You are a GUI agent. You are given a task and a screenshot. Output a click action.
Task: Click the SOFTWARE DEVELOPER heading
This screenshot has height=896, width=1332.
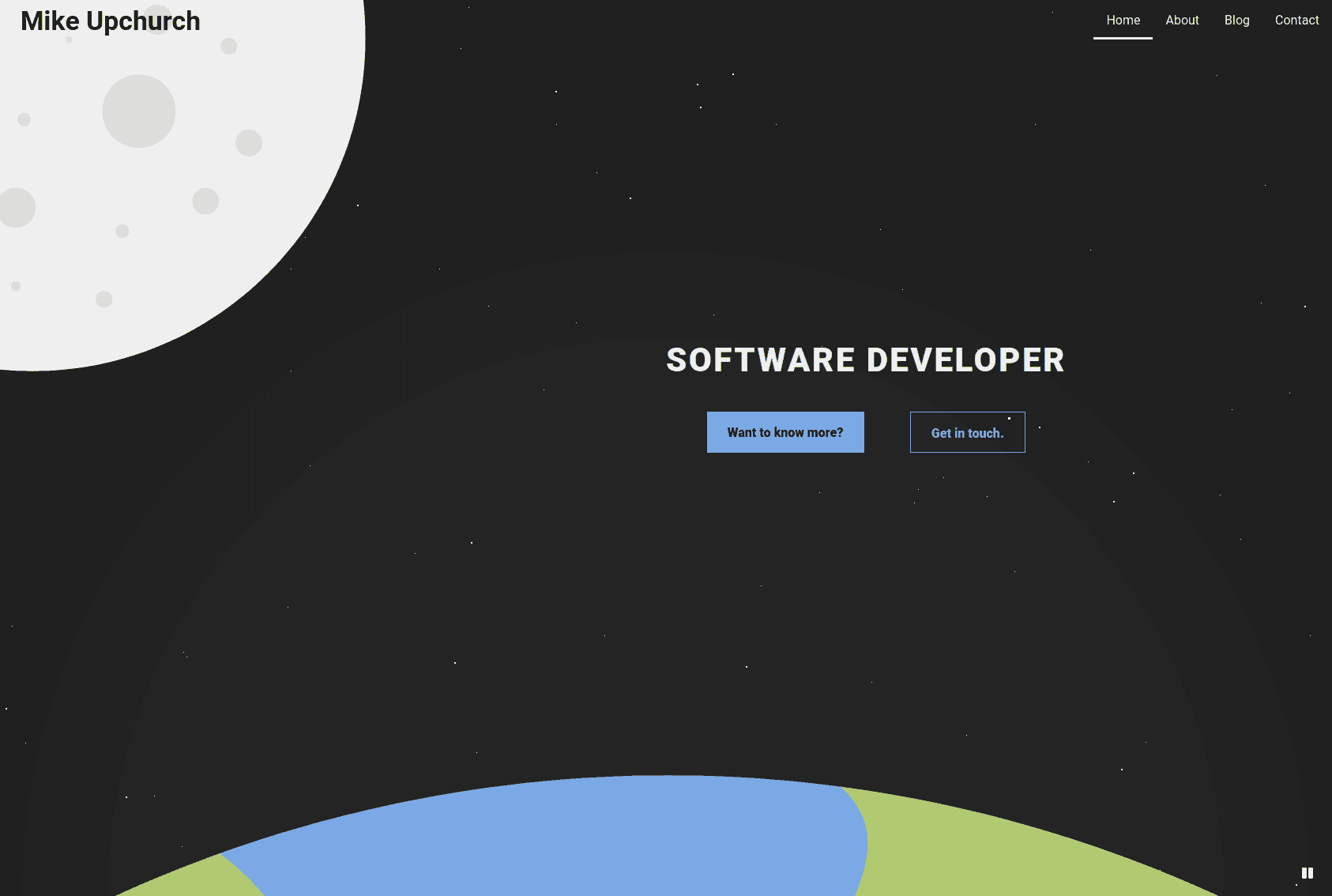pos(865,360)
